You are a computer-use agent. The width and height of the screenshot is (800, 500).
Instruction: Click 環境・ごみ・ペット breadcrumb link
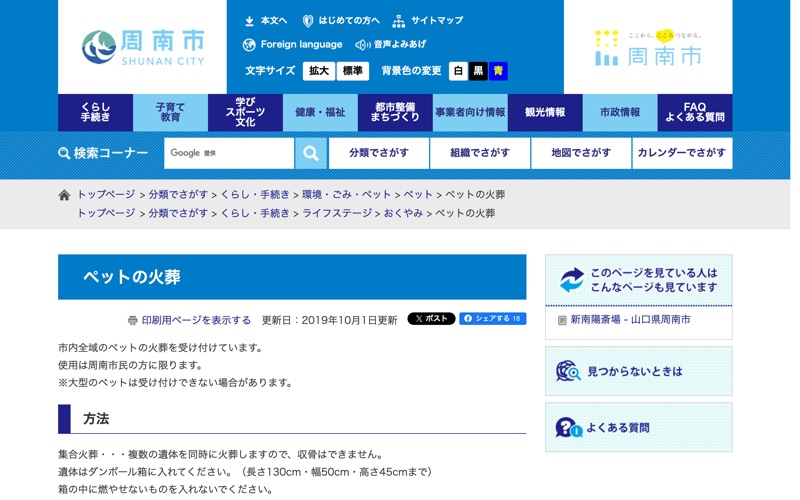pyautogui.click(x=346, y=195)
